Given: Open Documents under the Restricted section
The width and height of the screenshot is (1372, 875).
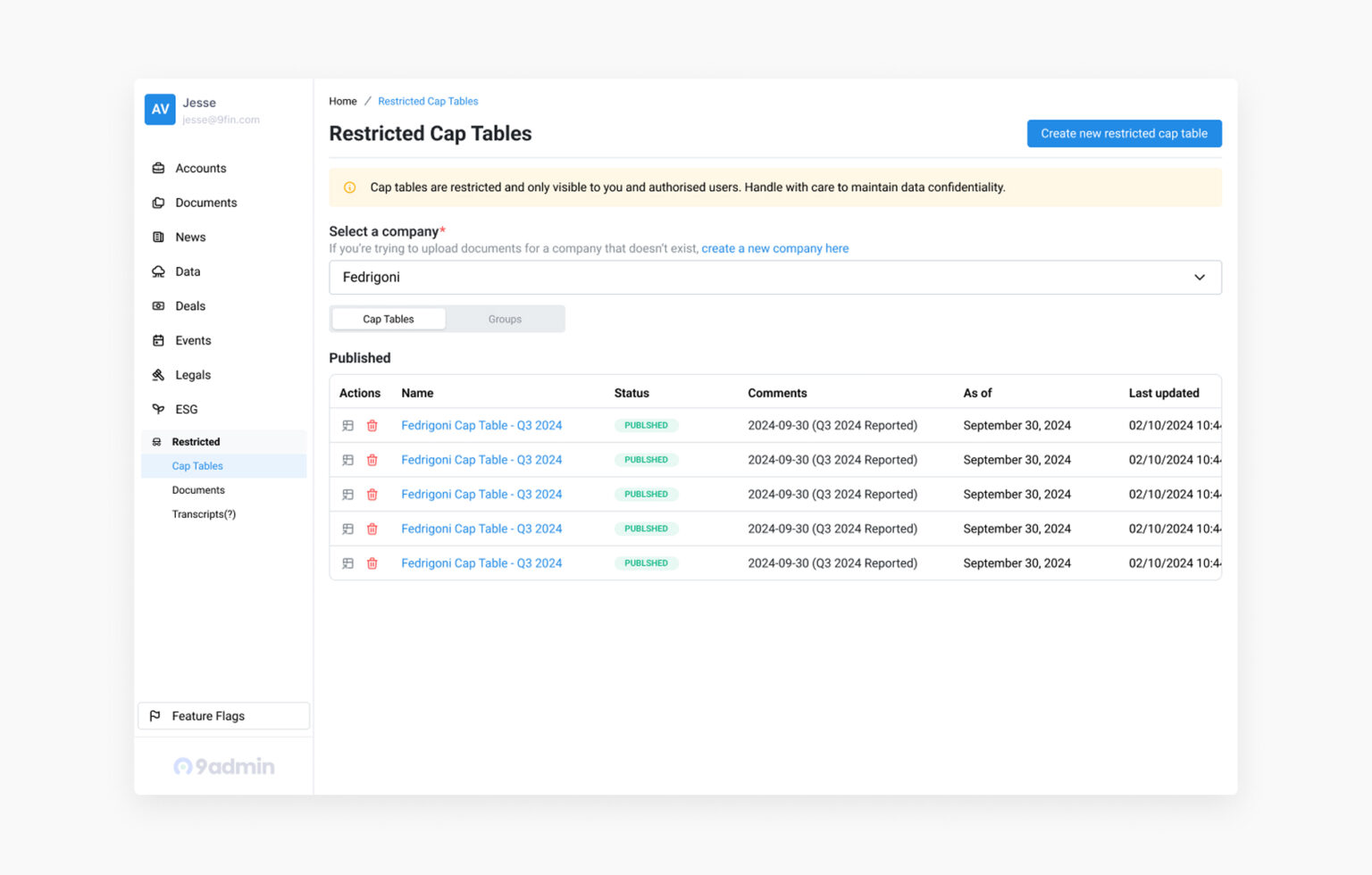Looking at the screenshot, I should click(x=198, y=490).
